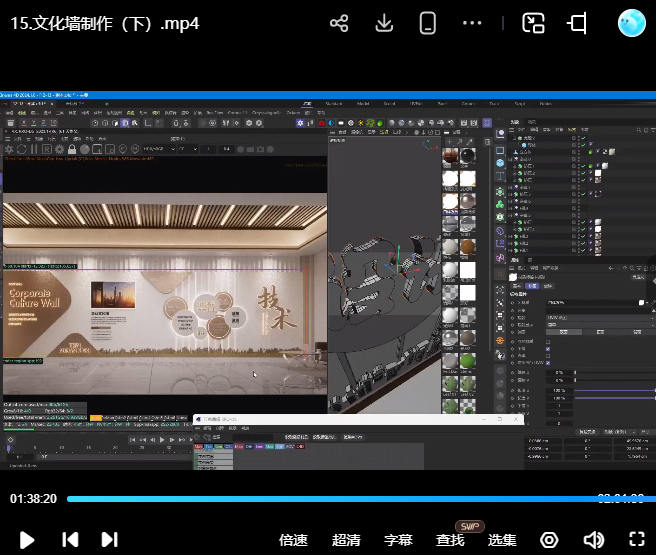Viewport: 656px width, 555px height.
Task: Toggle subtitles with the 字幕 button
Action: pos(398,540)
